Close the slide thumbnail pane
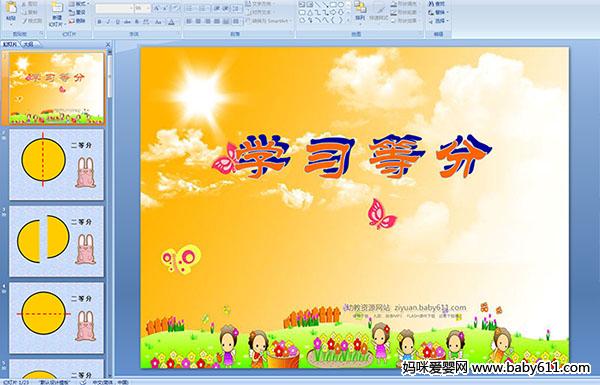Viewport: 600px width, 385px height. [108, 44]
